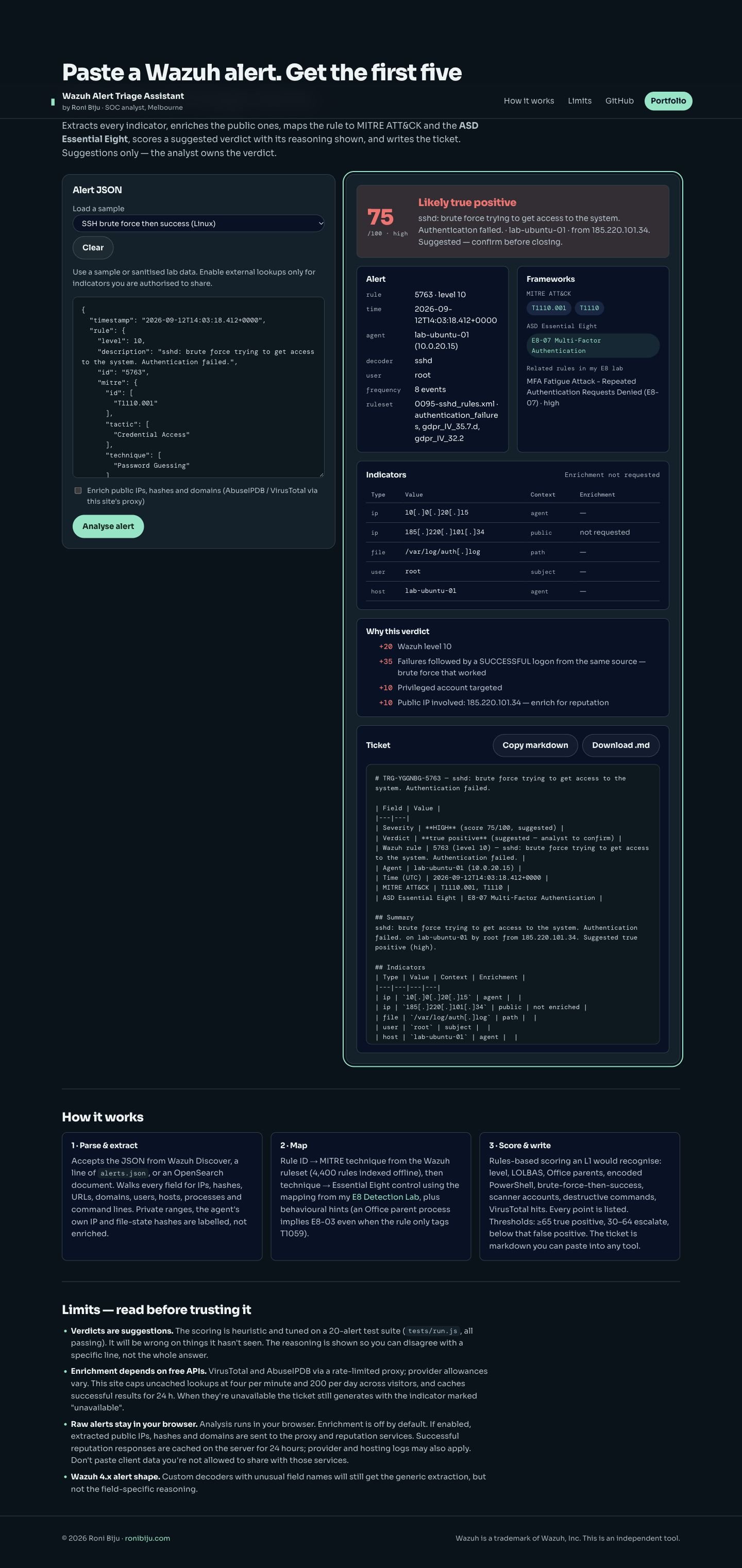Viewport: 742px width, 1568px height.
Task: Click the Download .md button
Action: [621, 746]
